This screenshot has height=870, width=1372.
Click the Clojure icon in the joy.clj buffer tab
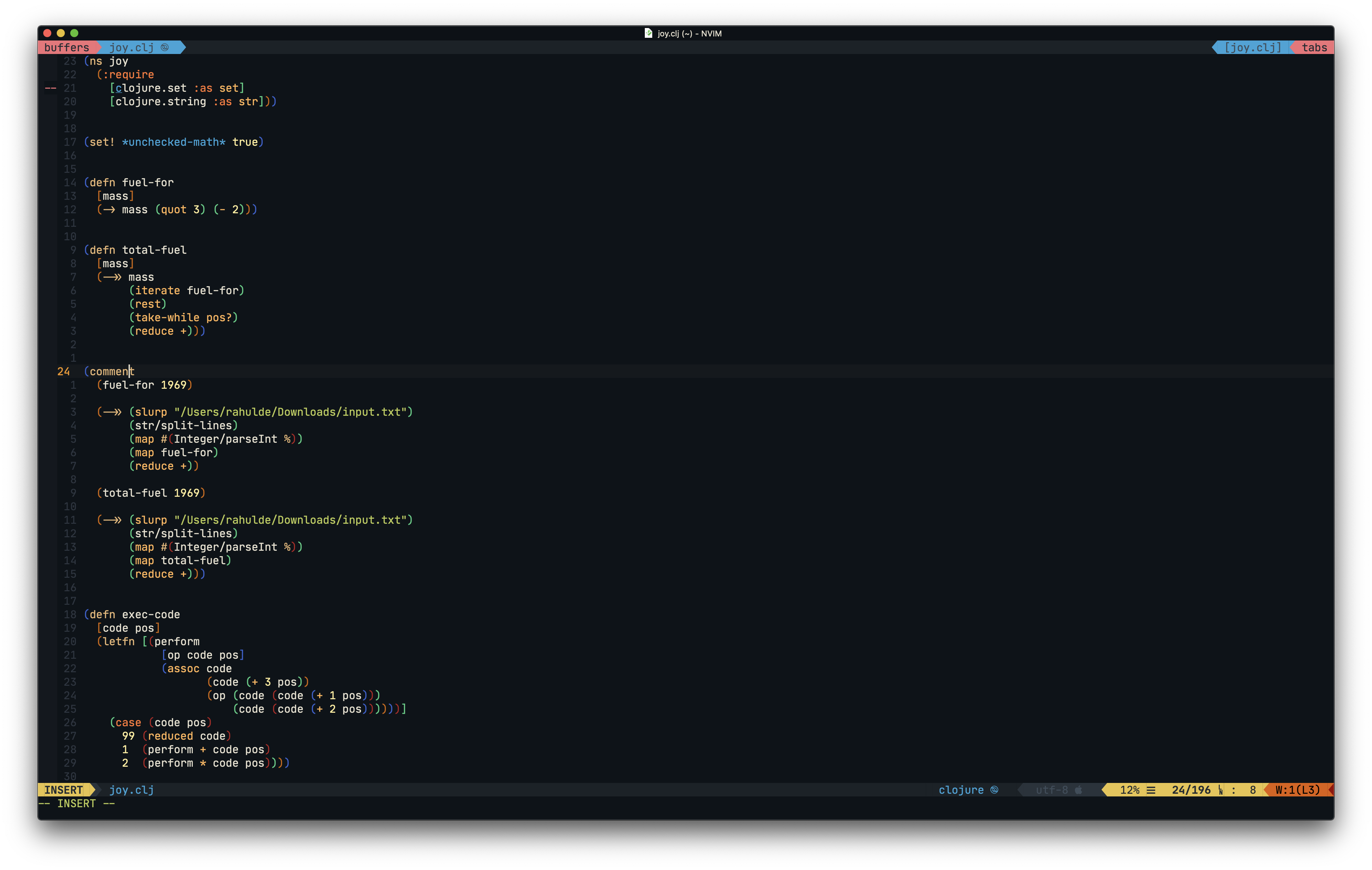click(165, 47)
